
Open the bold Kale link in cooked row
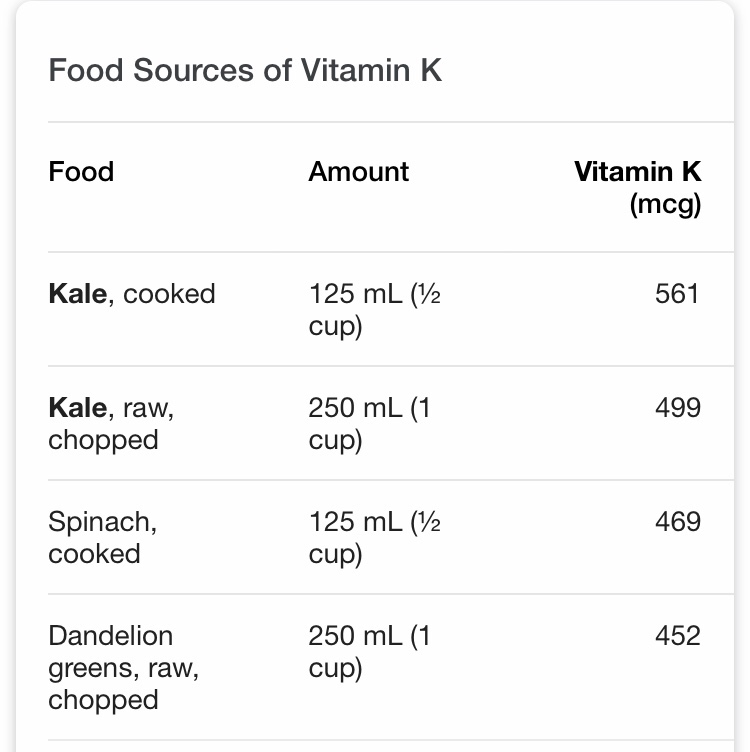click(x=77, y=294)
